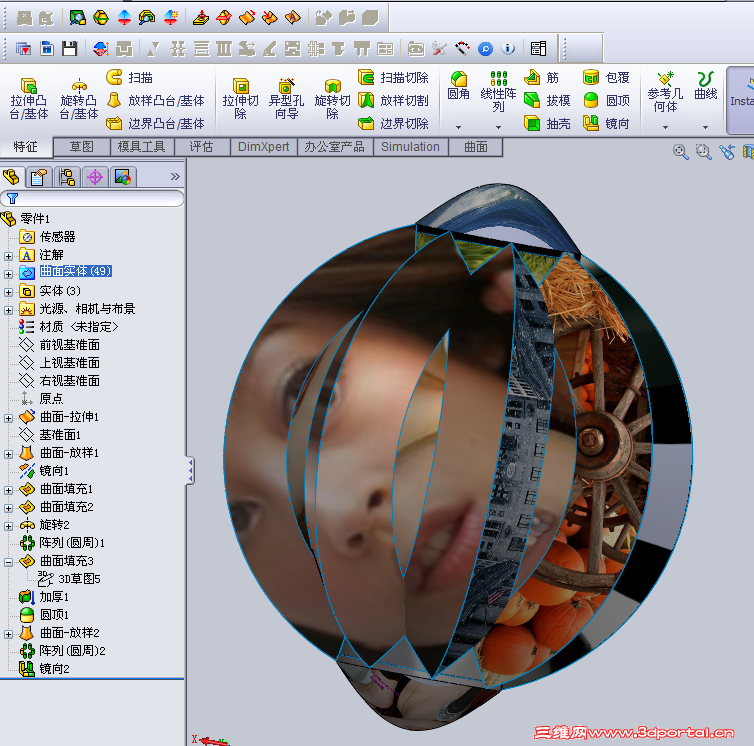Click the Draft (拔模) tool
The width and height of the screenshot is (754, 746).
click(x=547, y=101)
